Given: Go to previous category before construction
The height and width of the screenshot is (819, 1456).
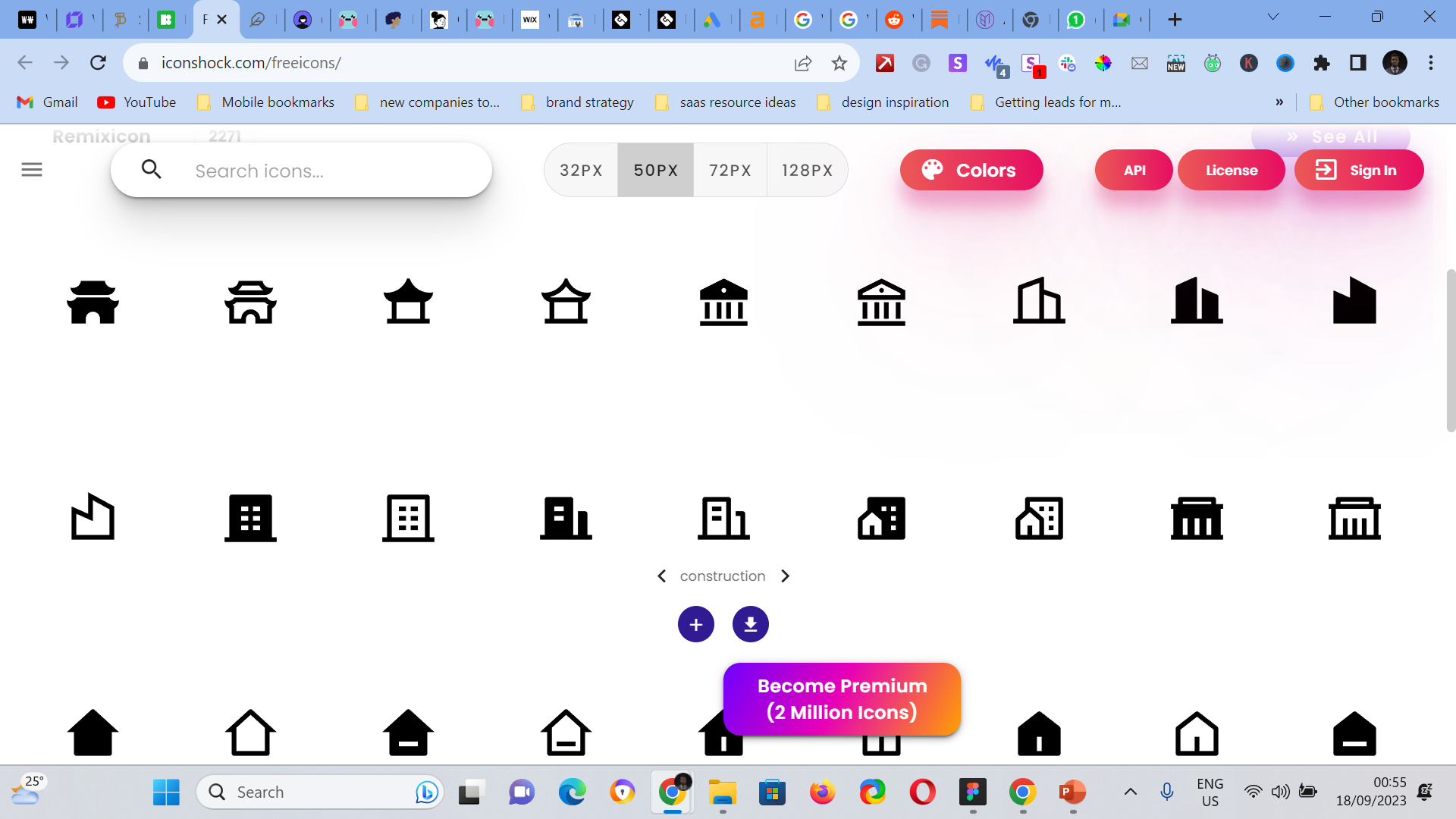Looking at the screenshot, I should [x=661, y=576].
